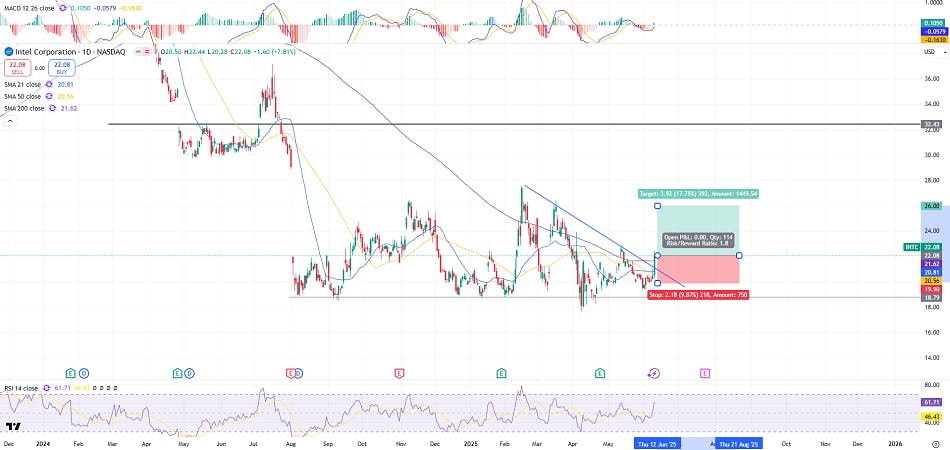Click the TradingView logo
The image size is (950, 450).
[x=13, y=426]
